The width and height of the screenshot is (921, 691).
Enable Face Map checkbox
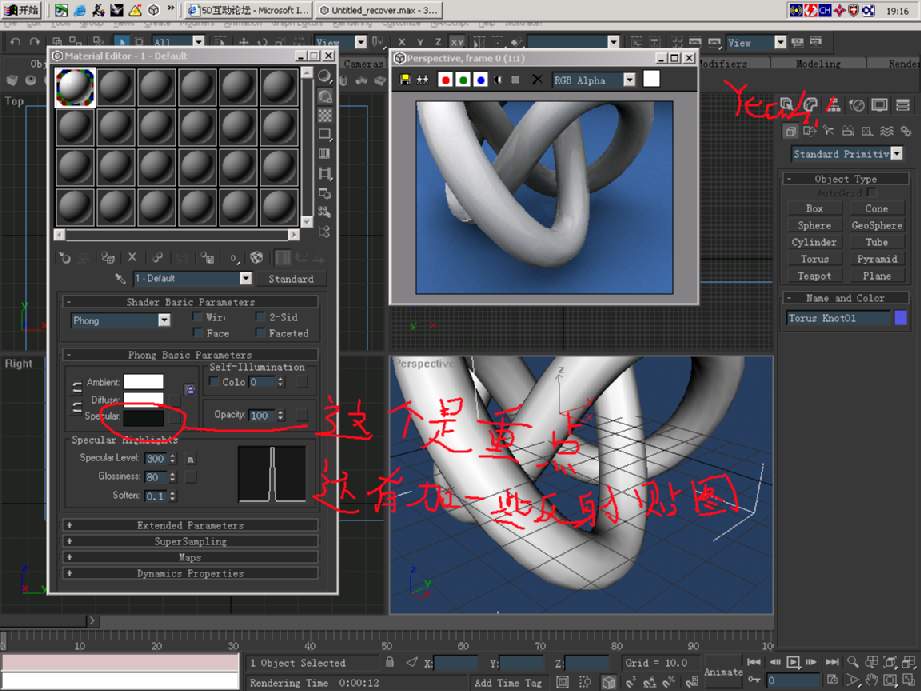coord(198,333)
